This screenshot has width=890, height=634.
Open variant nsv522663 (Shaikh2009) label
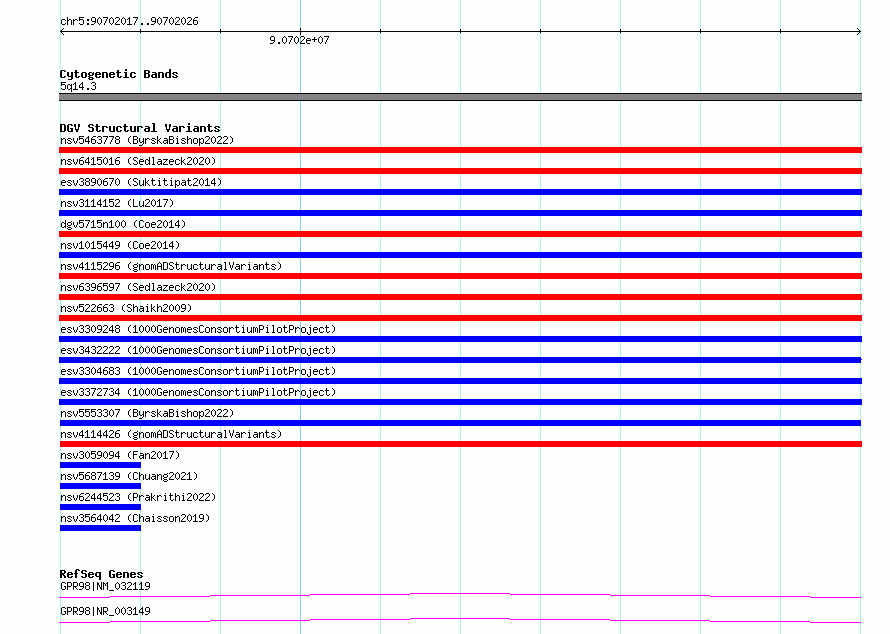[x=126, y=308]
